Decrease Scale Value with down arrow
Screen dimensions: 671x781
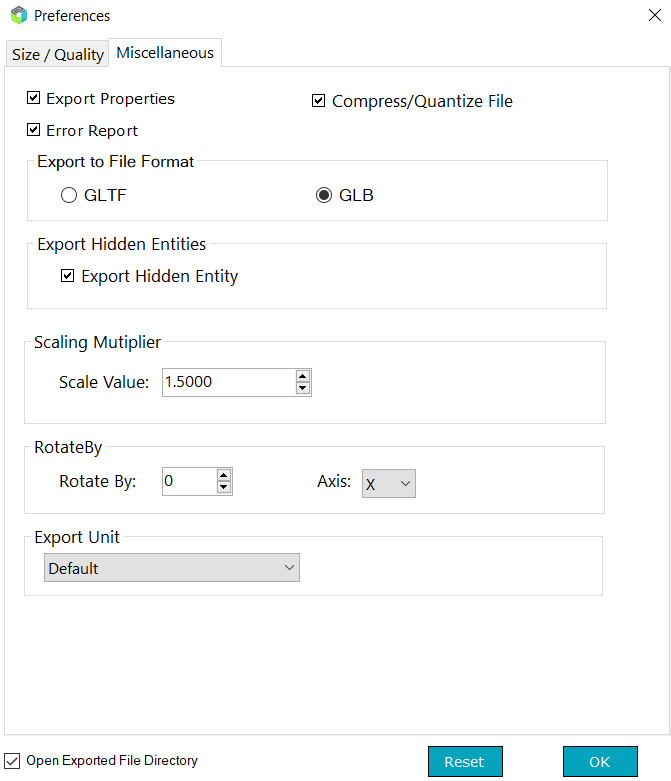point(303,388)
